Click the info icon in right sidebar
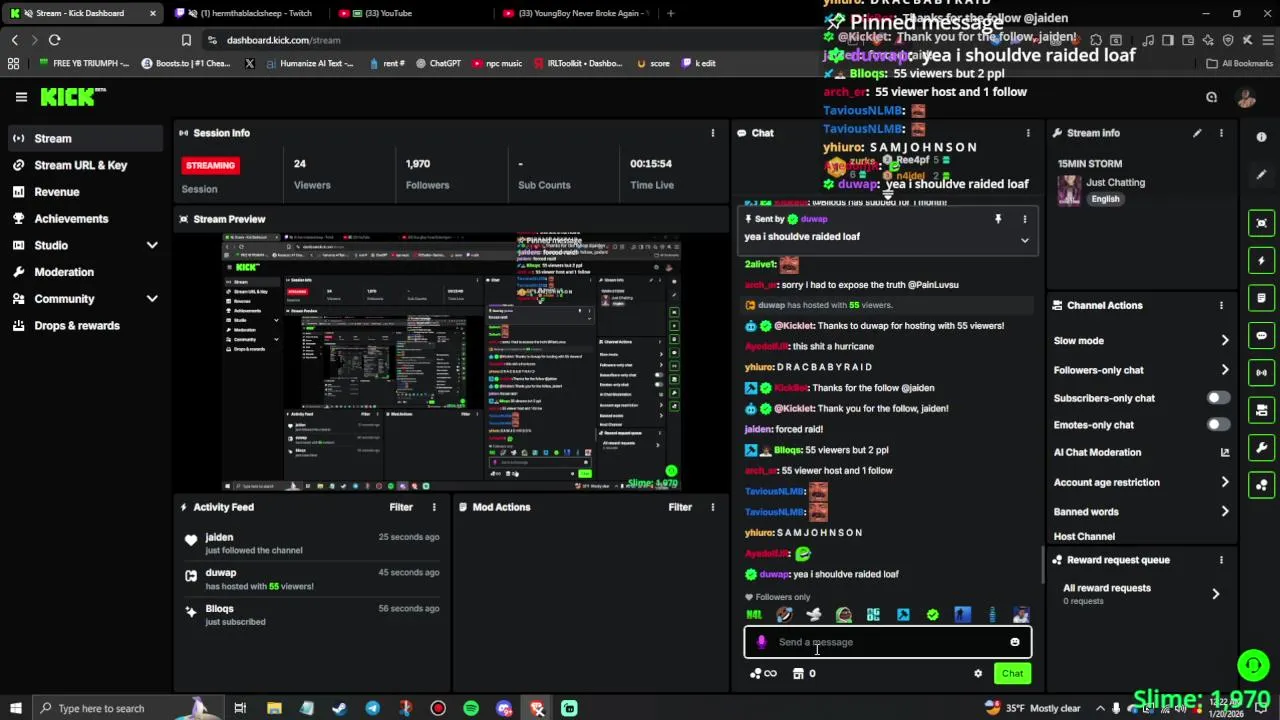Screen dimensions: 1280x720 (1261, 137)
